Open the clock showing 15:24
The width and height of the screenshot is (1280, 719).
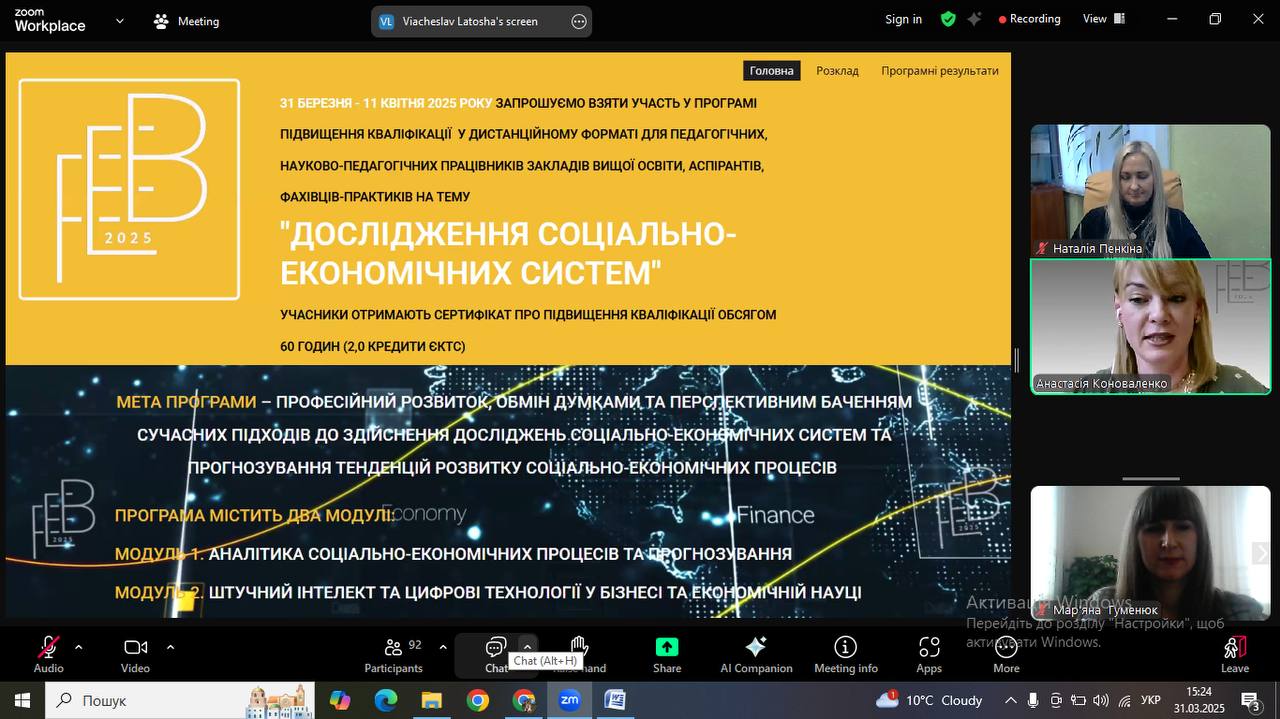(1199, 700)
